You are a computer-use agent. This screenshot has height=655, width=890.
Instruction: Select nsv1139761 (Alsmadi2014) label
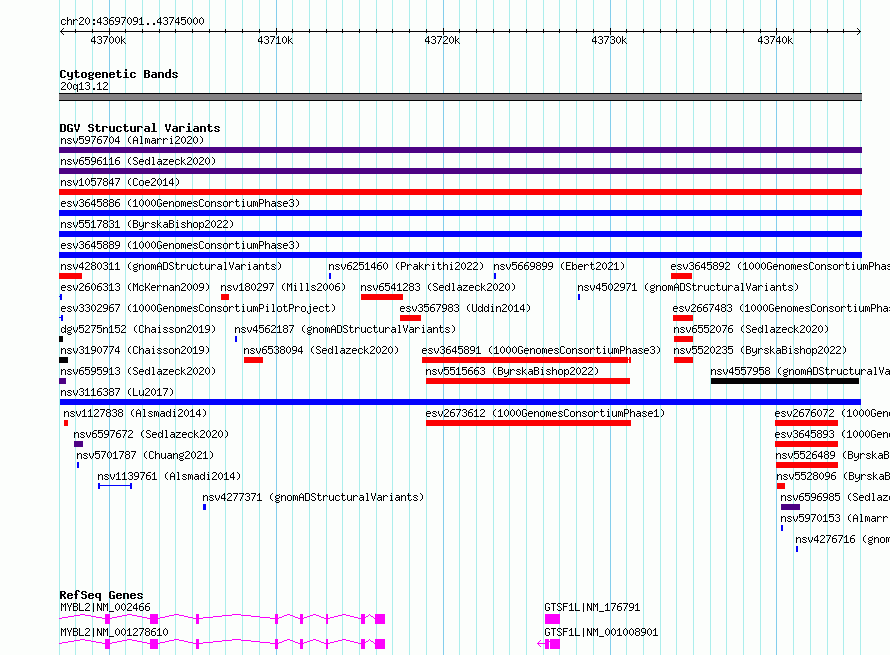click(x=169, y=476)
